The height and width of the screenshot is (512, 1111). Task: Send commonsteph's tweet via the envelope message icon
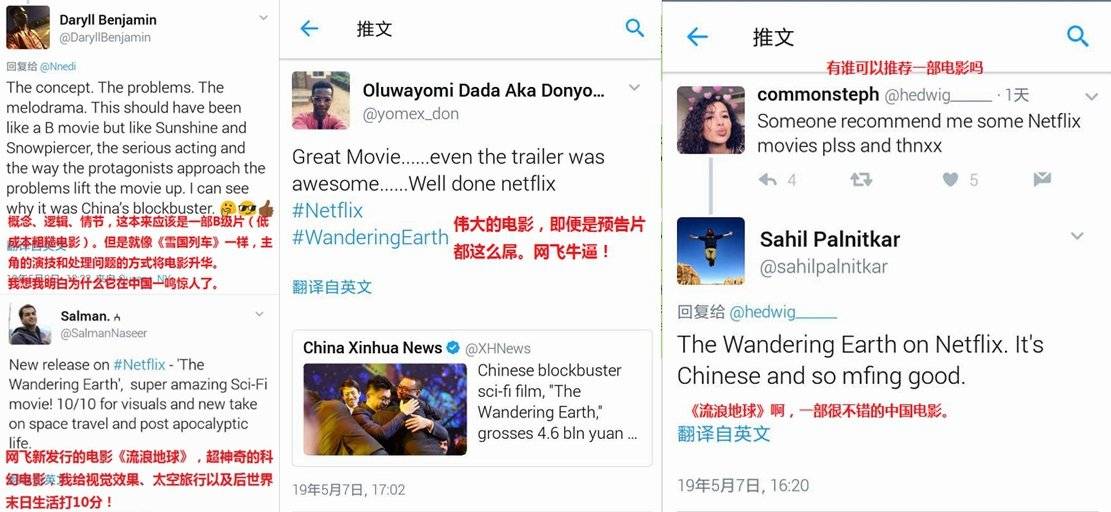[1042, 179]
